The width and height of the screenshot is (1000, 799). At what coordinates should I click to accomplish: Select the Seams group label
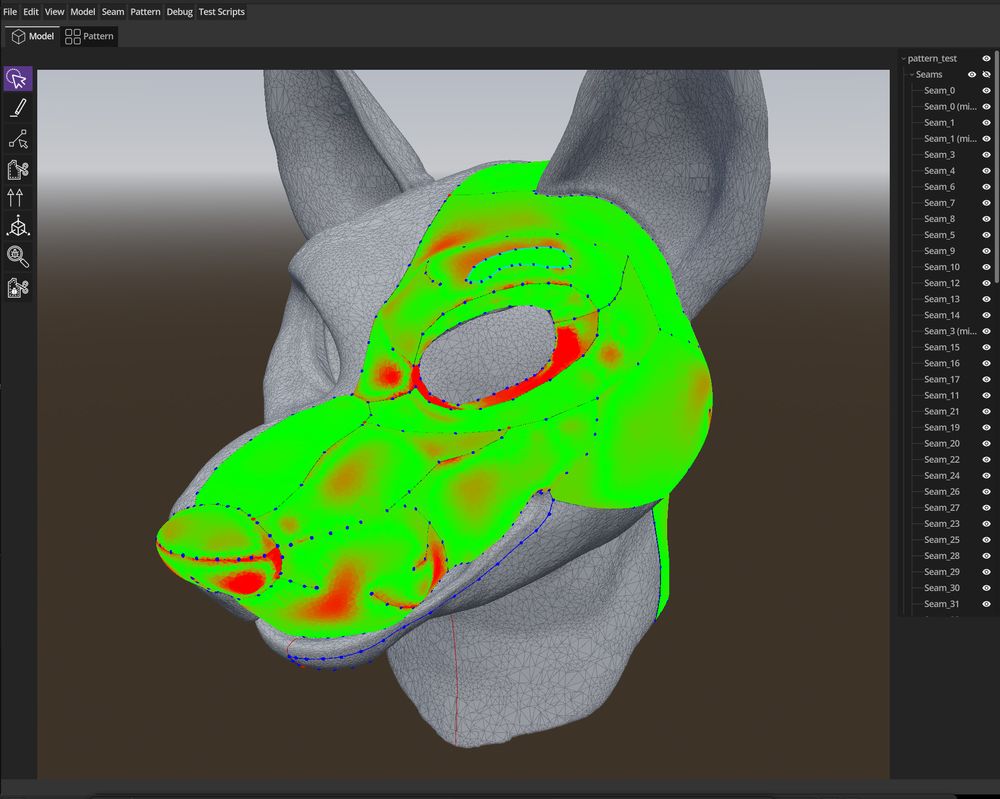pos(929,75)
